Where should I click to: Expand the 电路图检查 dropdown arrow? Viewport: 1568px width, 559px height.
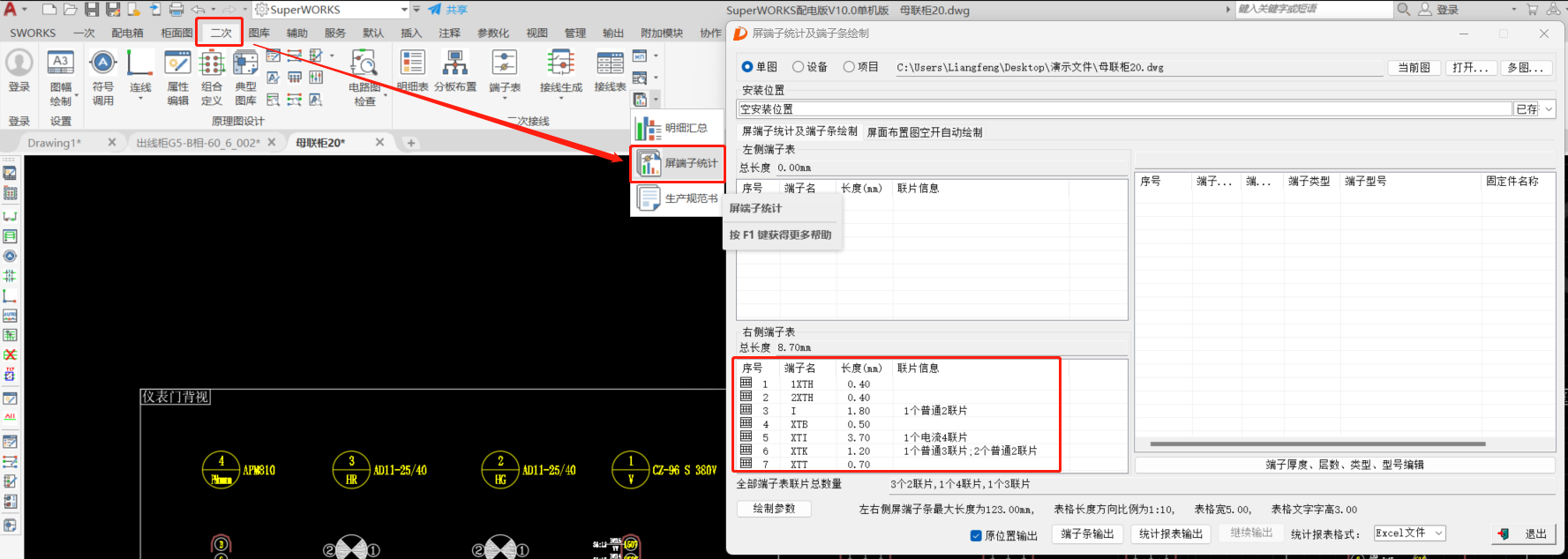[386, 95]
